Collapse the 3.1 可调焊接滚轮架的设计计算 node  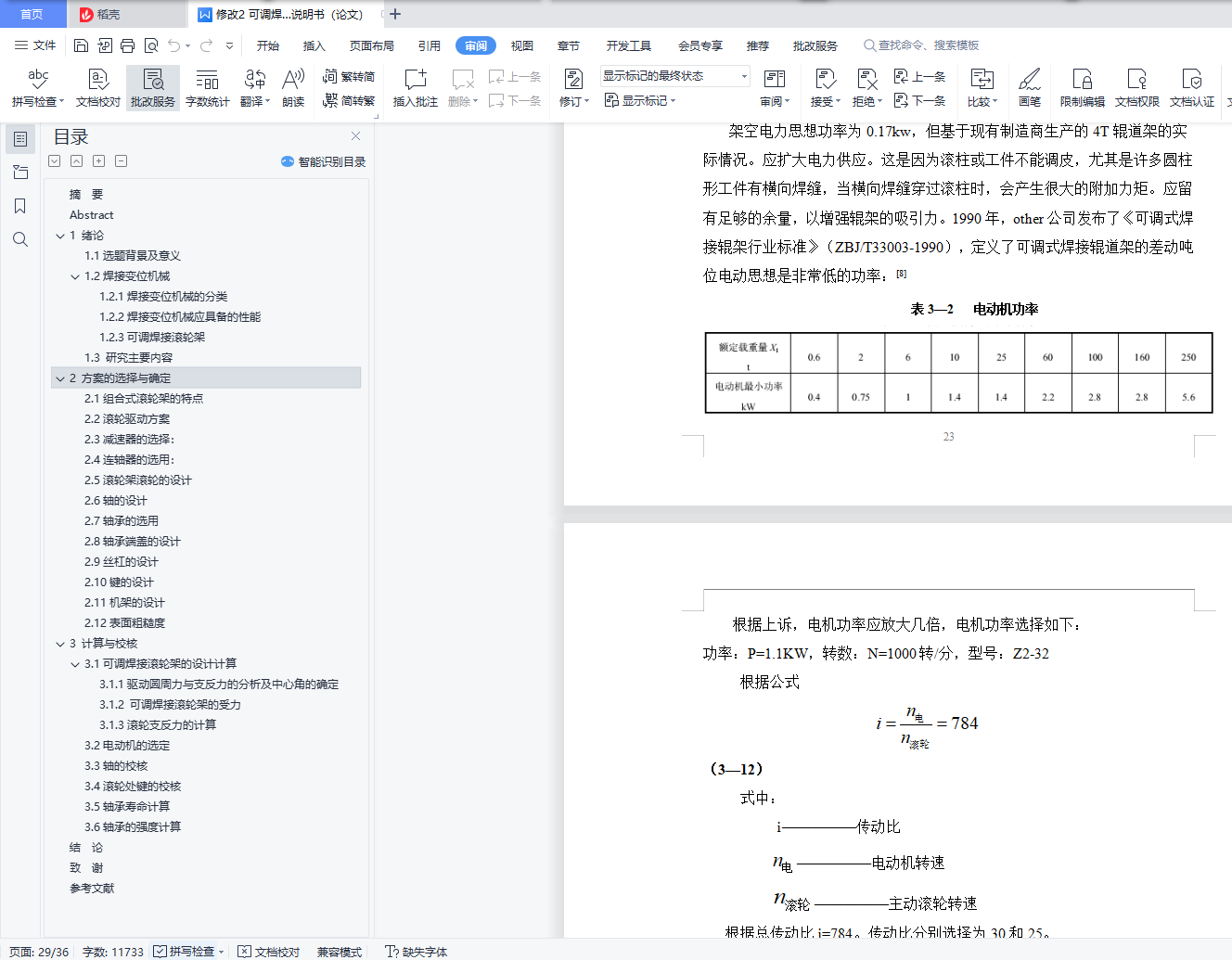[x=75, y=664]
